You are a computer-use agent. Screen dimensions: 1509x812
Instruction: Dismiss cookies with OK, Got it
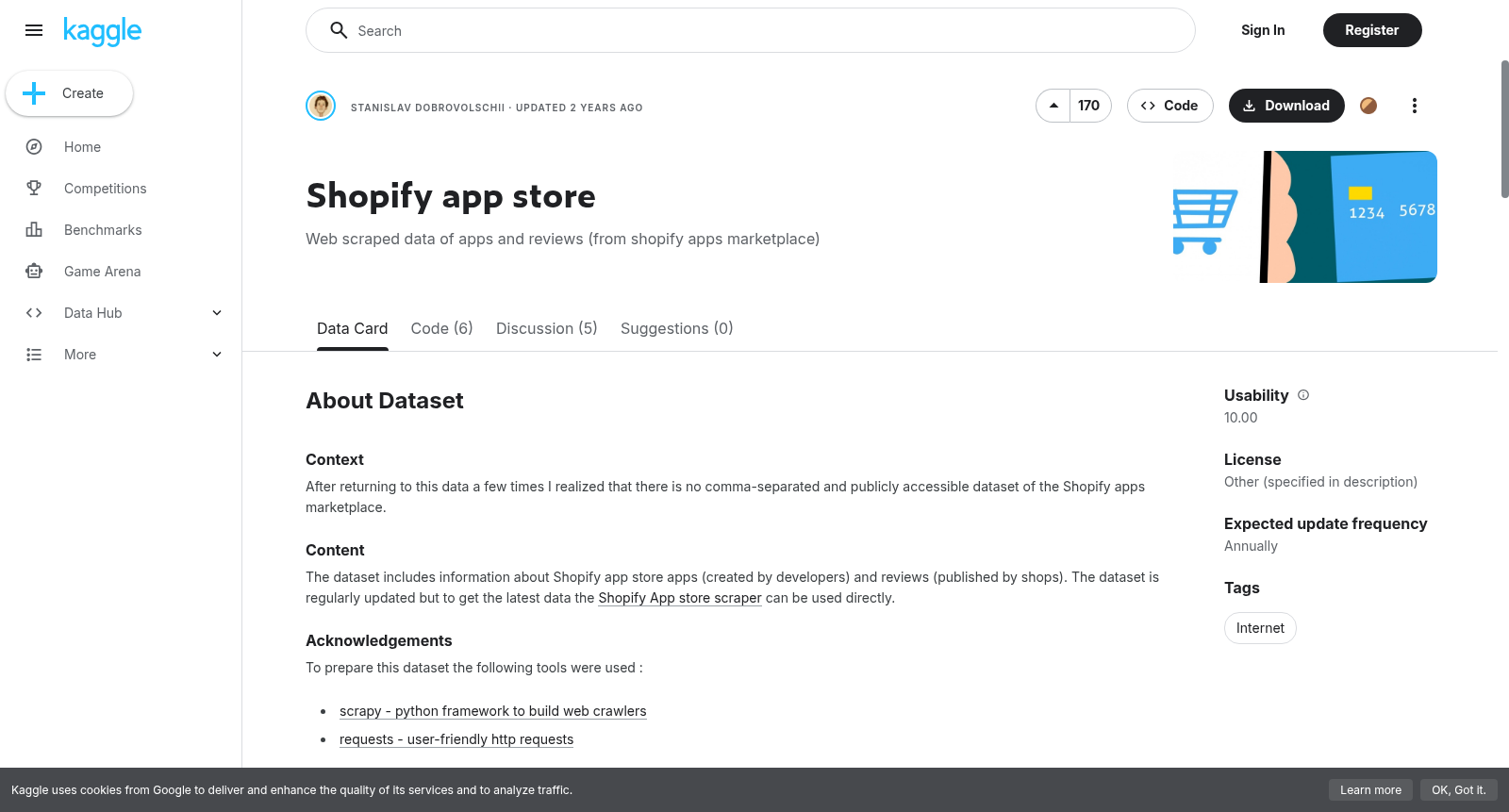coord(1458,790)
